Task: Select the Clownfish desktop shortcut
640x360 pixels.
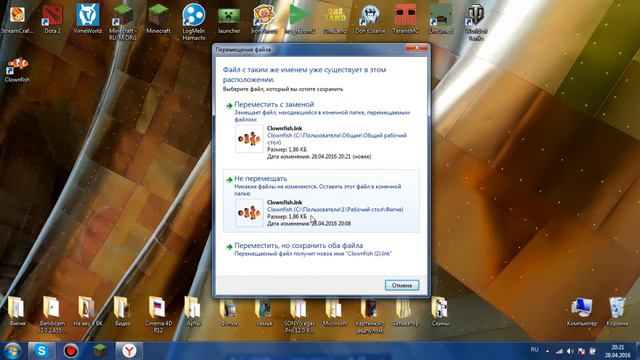Action: click(17, 69)
